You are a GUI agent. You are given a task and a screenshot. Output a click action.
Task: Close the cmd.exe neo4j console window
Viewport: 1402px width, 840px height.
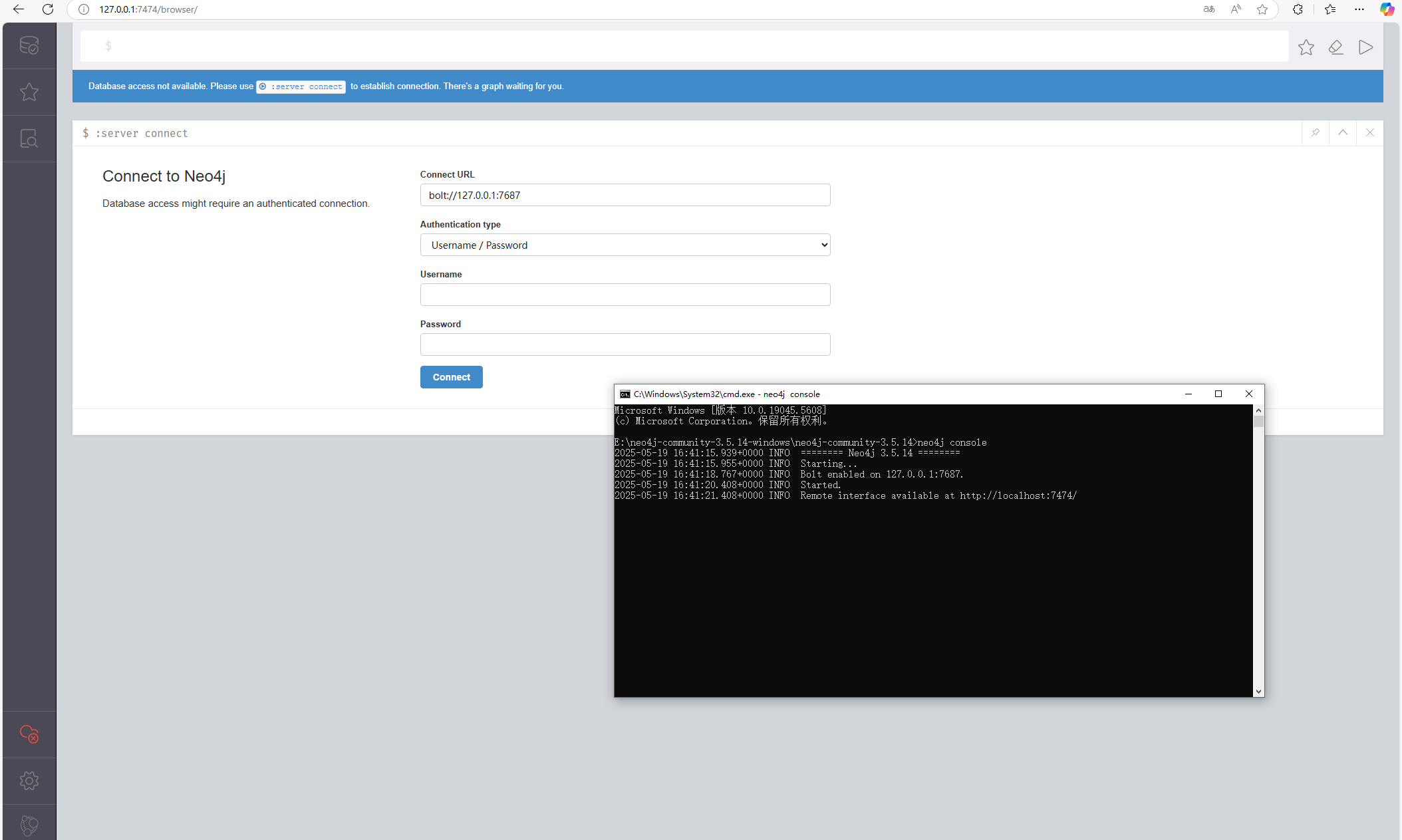[x=1249, y=394]
